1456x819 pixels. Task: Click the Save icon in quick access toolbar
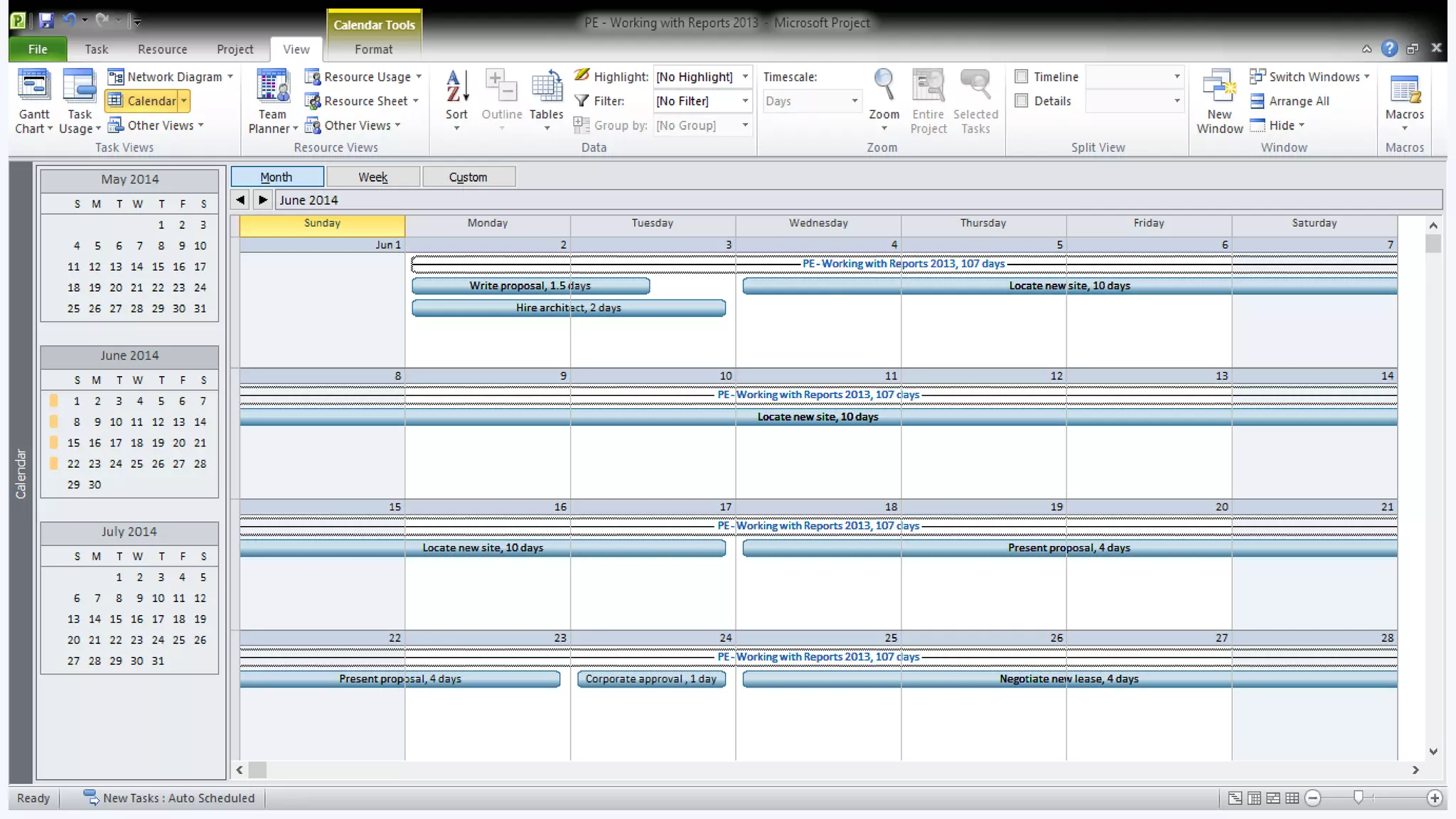click(46, 21)
